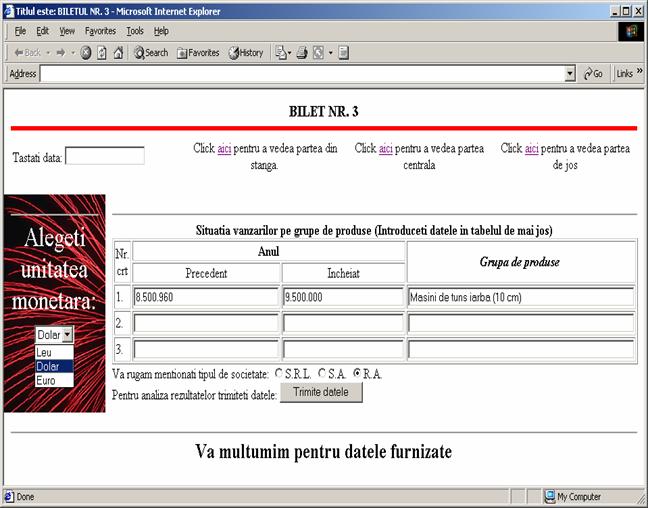Choose Euro from the currency list
This screenshot has width=648, height=508.
pyautogui.click(x=45, y=380)
